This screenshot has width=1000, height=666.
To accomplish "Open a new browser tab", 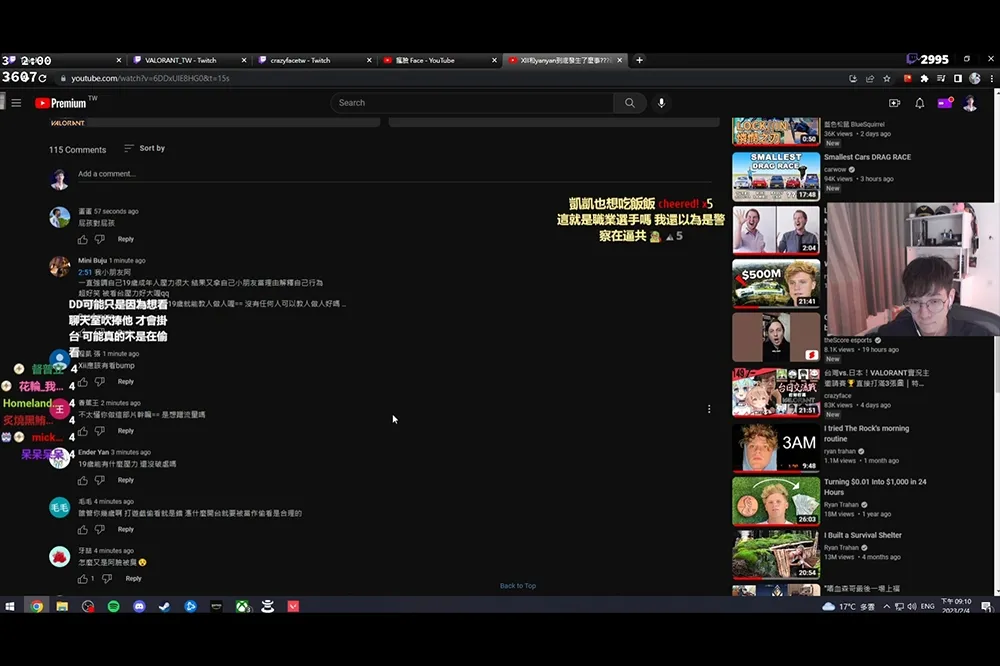I will coord(640,60).
